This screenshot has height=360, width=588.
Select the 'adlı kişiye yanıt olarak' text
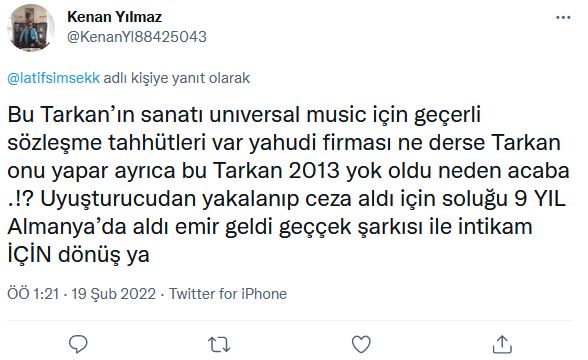click(177, 78)
